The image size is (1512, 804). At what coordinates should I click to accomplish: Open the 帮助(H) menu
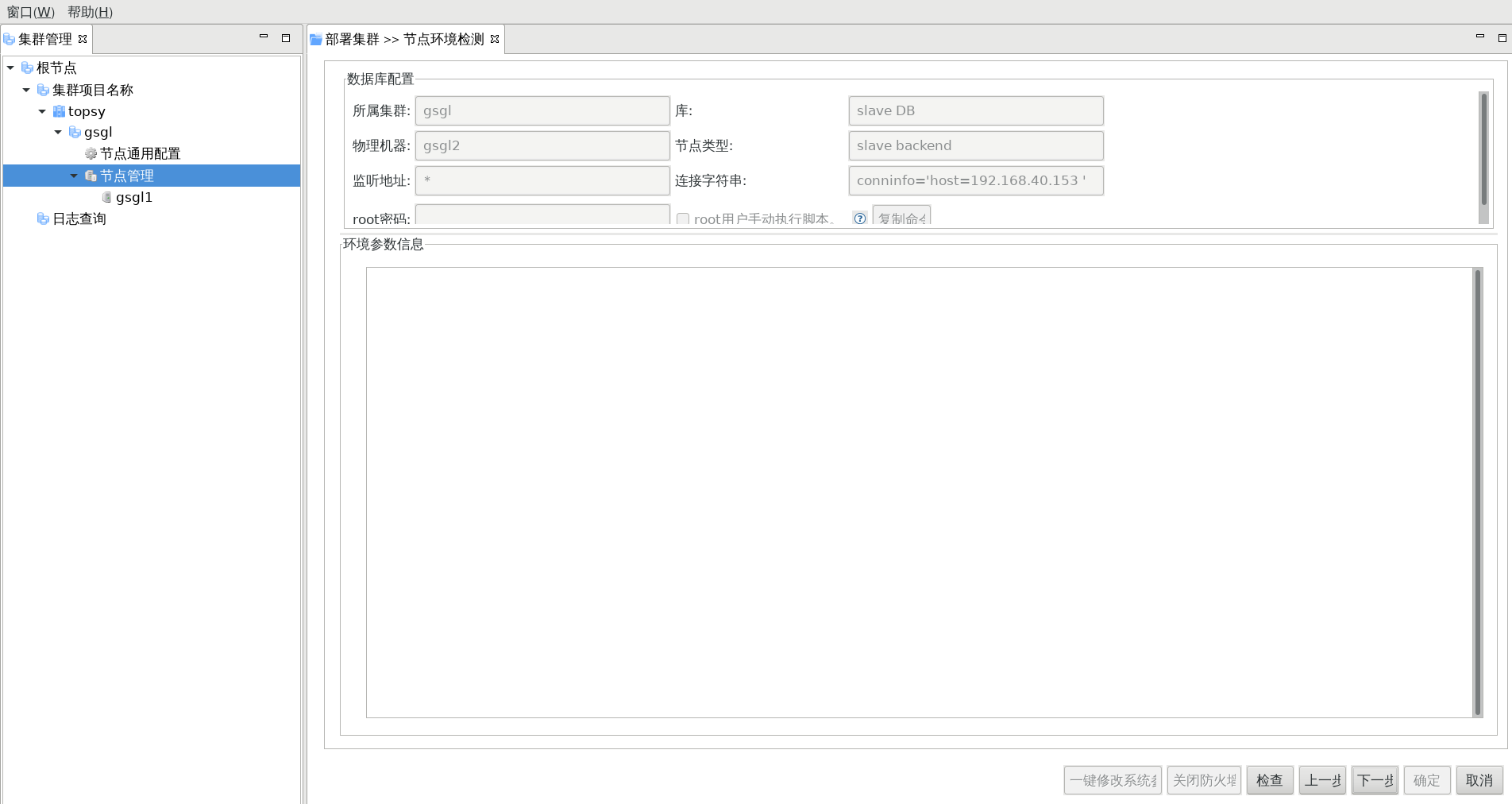pyautogui.click(x=90, y=12)
